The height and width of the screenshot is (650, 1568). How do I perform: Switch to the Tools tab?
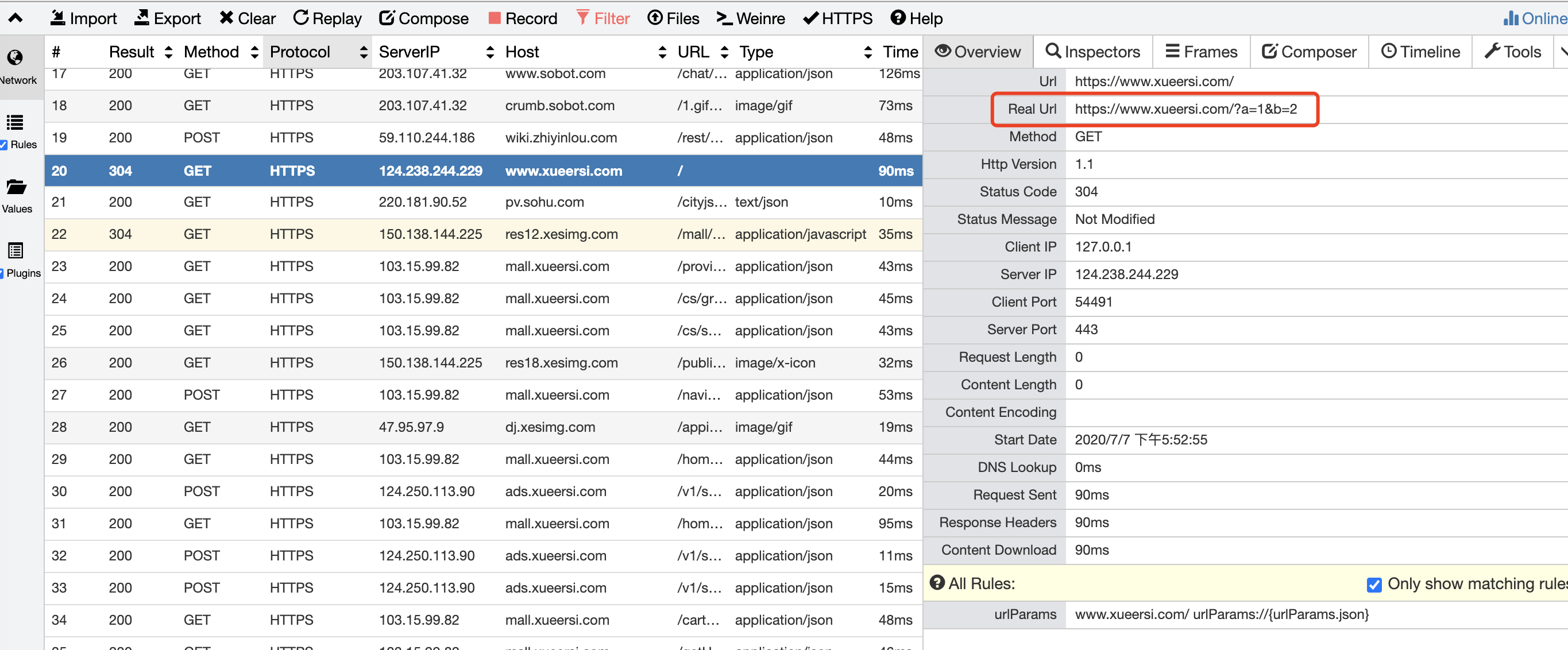[1513, 52]
